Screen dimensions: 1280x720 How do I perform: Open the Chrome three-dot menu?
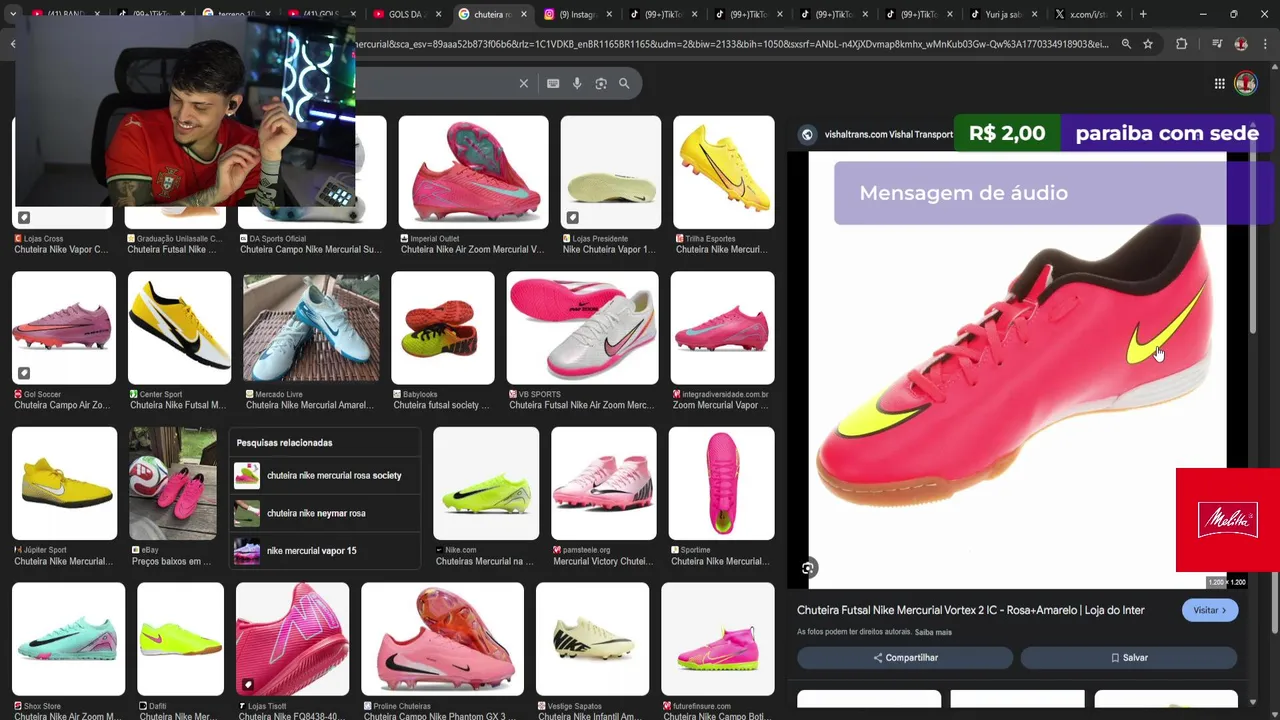pyautogui.click(x=1264, y=44)
